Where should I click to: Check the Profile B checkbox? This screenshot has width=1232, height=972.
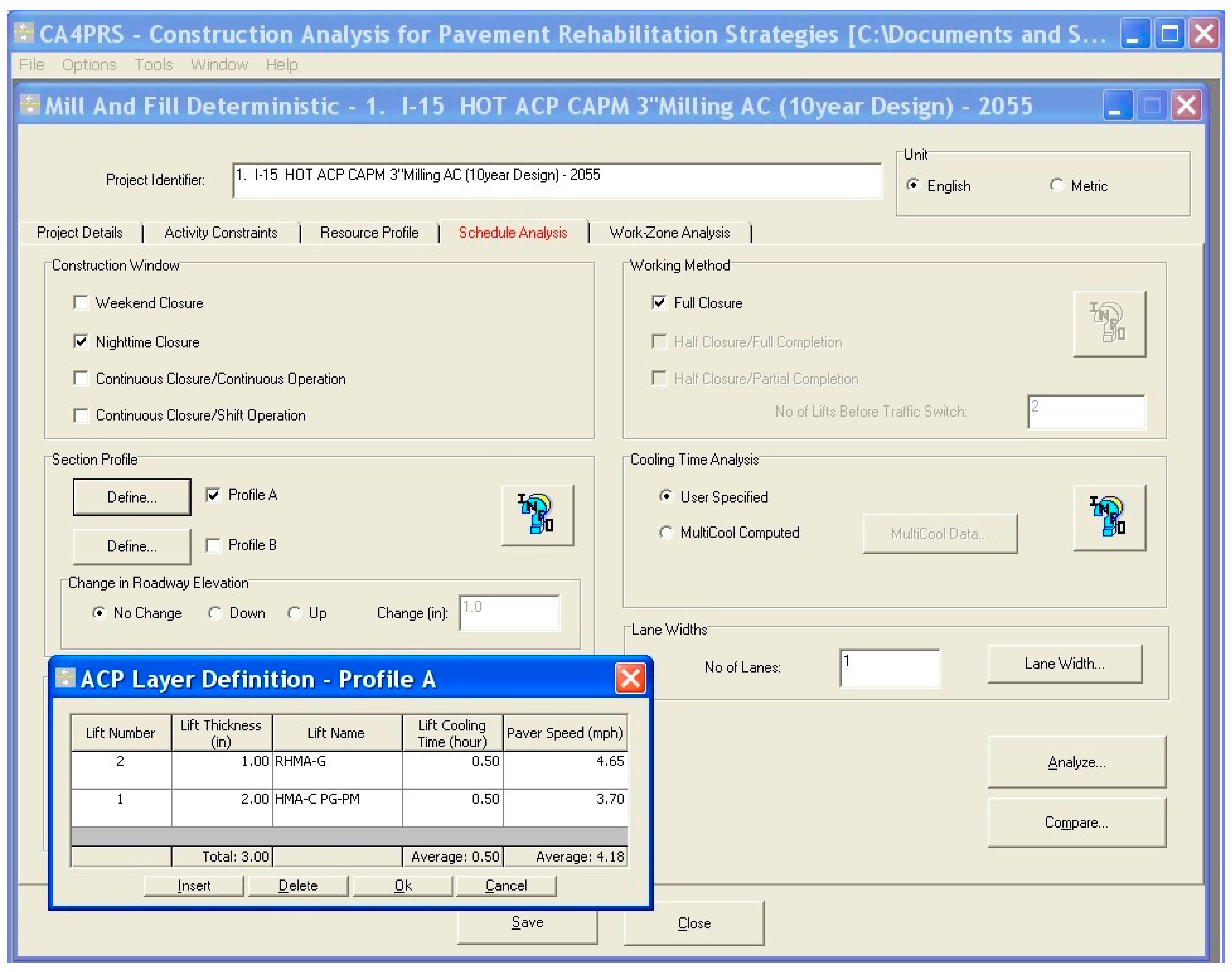(x=213, y=545)
